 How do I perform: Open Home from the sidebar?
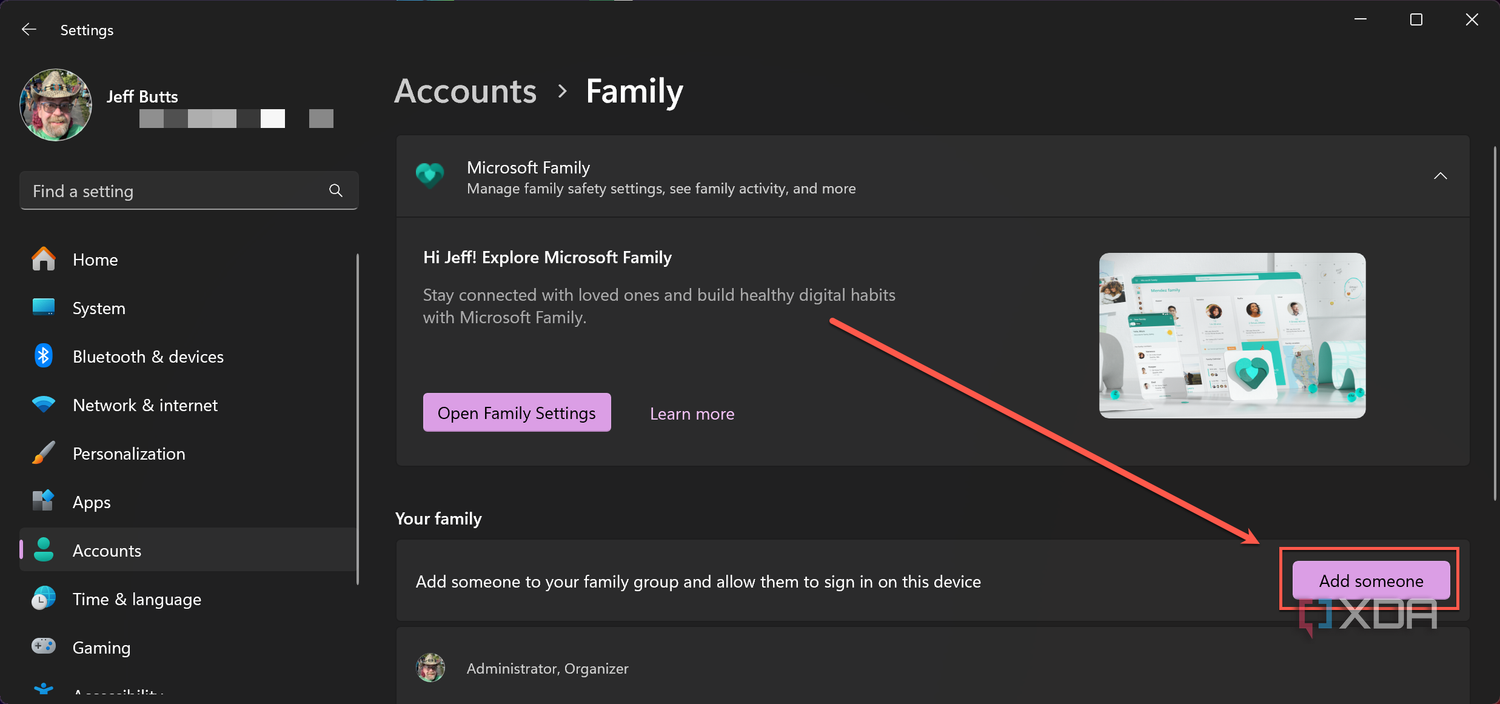(x=189, y=260)
